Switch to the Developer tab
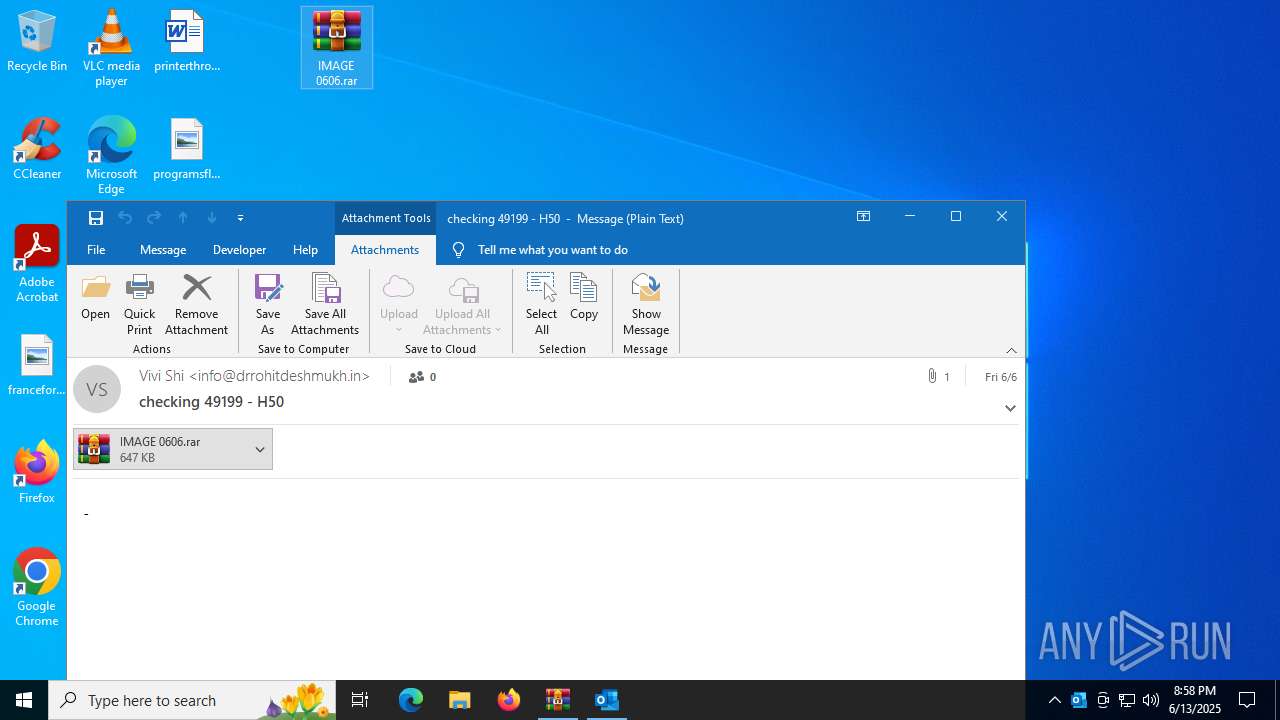Screen dimensions: 1280x720 pos(239,250)
